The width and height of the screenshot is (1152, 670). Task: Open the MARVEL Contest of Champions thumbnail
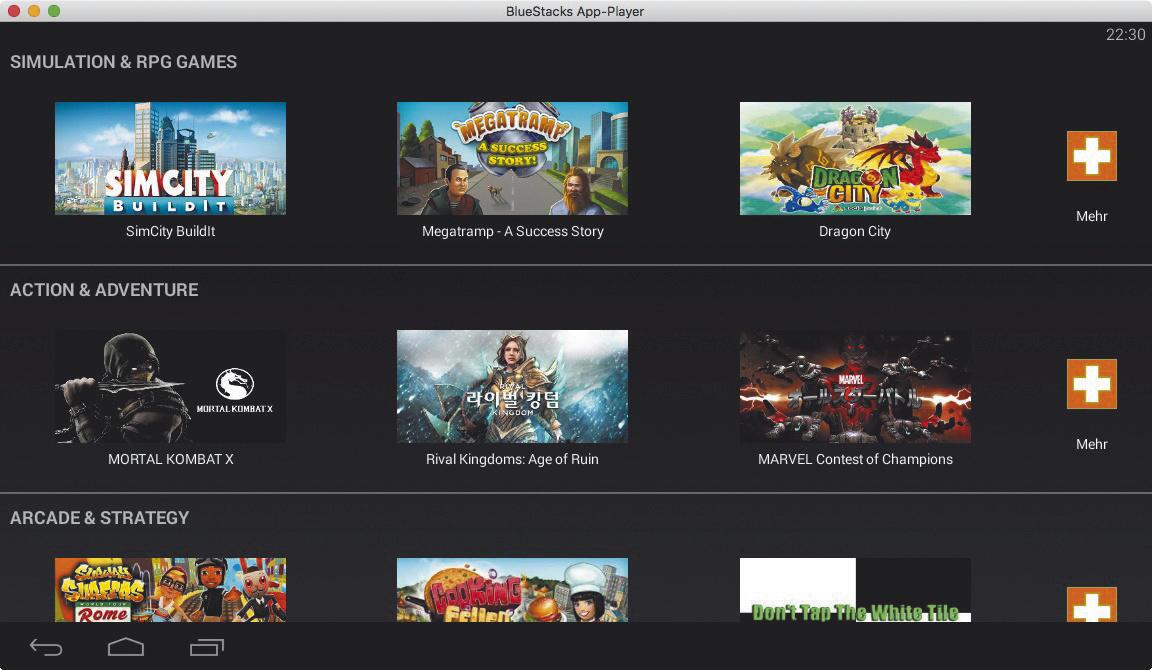point(855,386)
